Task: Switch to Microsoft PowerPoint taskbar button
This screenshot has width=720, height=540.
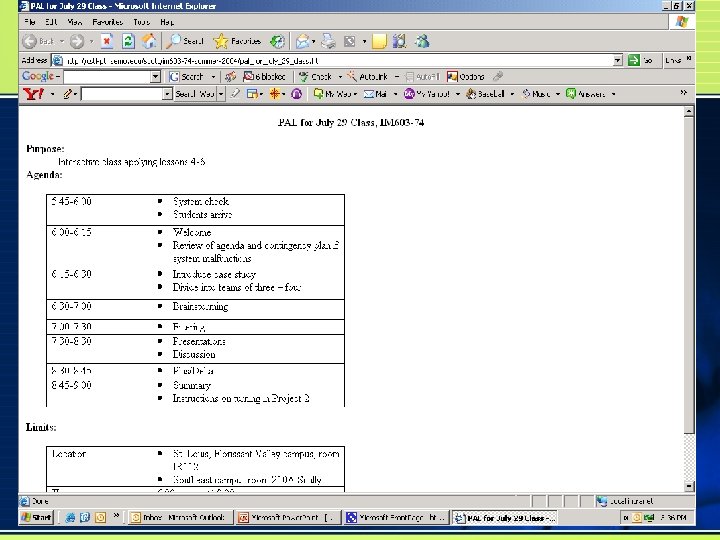Action: pos(288,518)
